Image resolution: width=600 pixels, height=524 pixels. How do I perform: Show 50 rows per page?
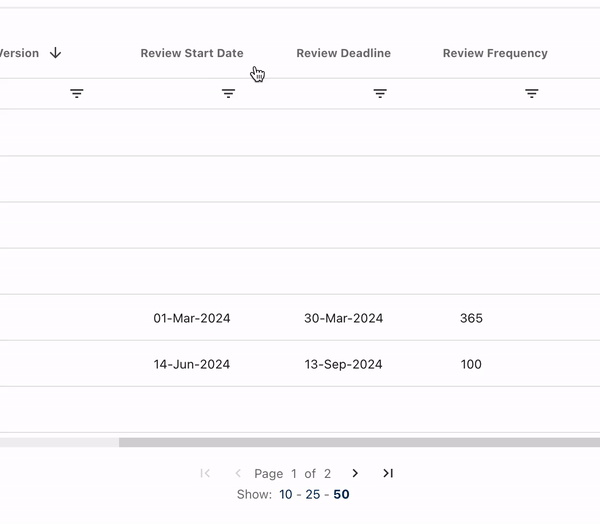(x=341, y=494)
